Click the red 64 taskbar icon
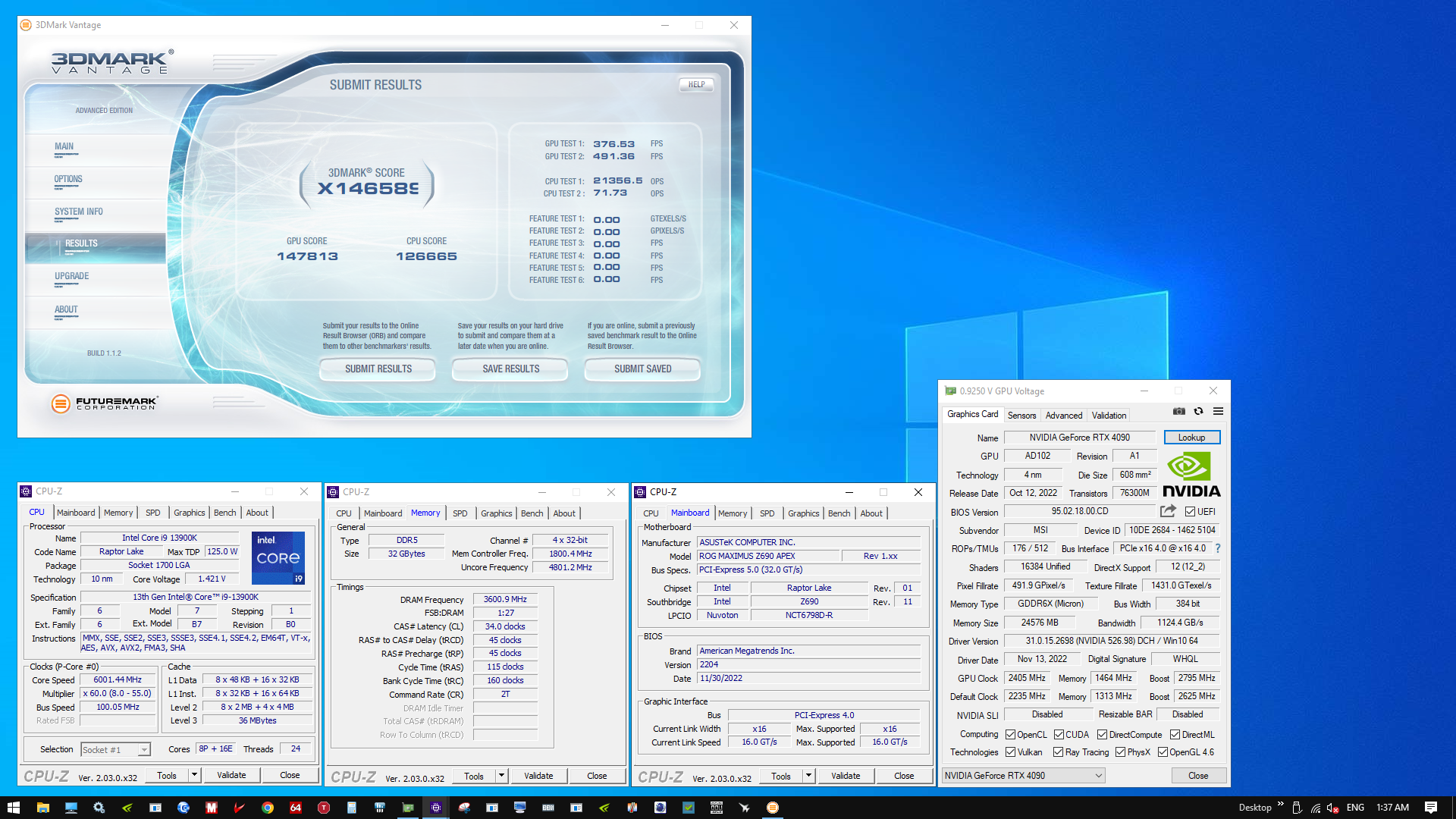The height and width of the screenshot is (819, 1456). 296,808
